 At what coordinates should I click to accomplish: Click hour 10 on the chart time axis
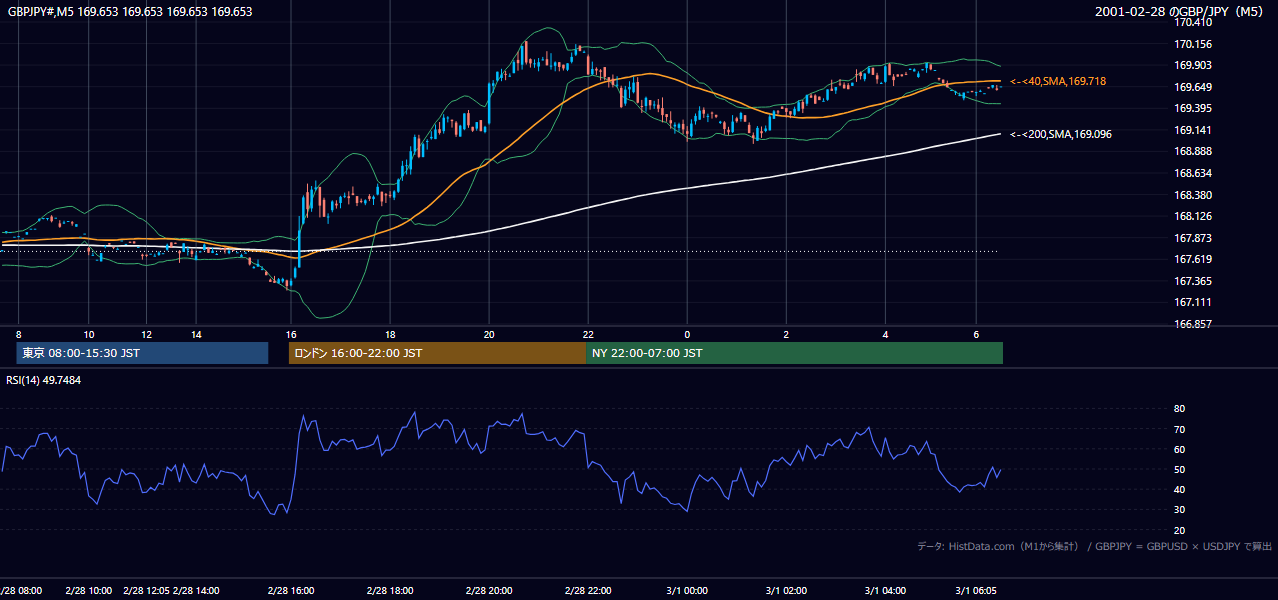pyautogui.click(x=89, y=334)
